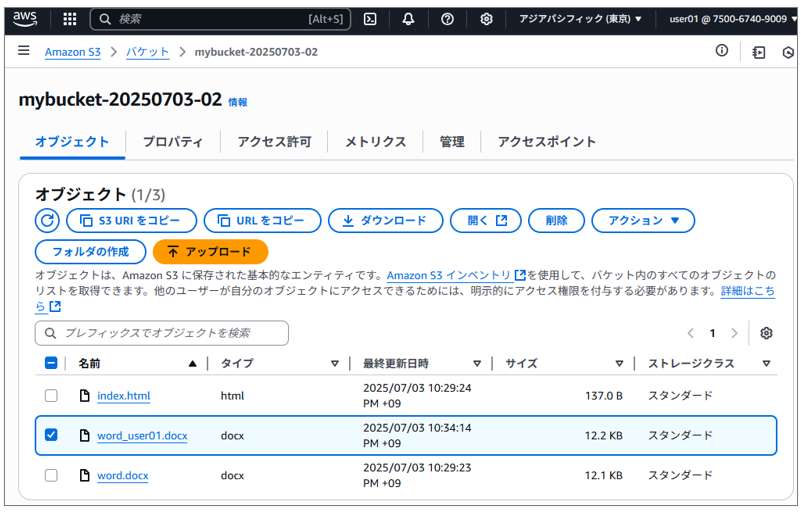Sort by ストレージクラス column arrow

pyautogui.click(x=766, y=364)
